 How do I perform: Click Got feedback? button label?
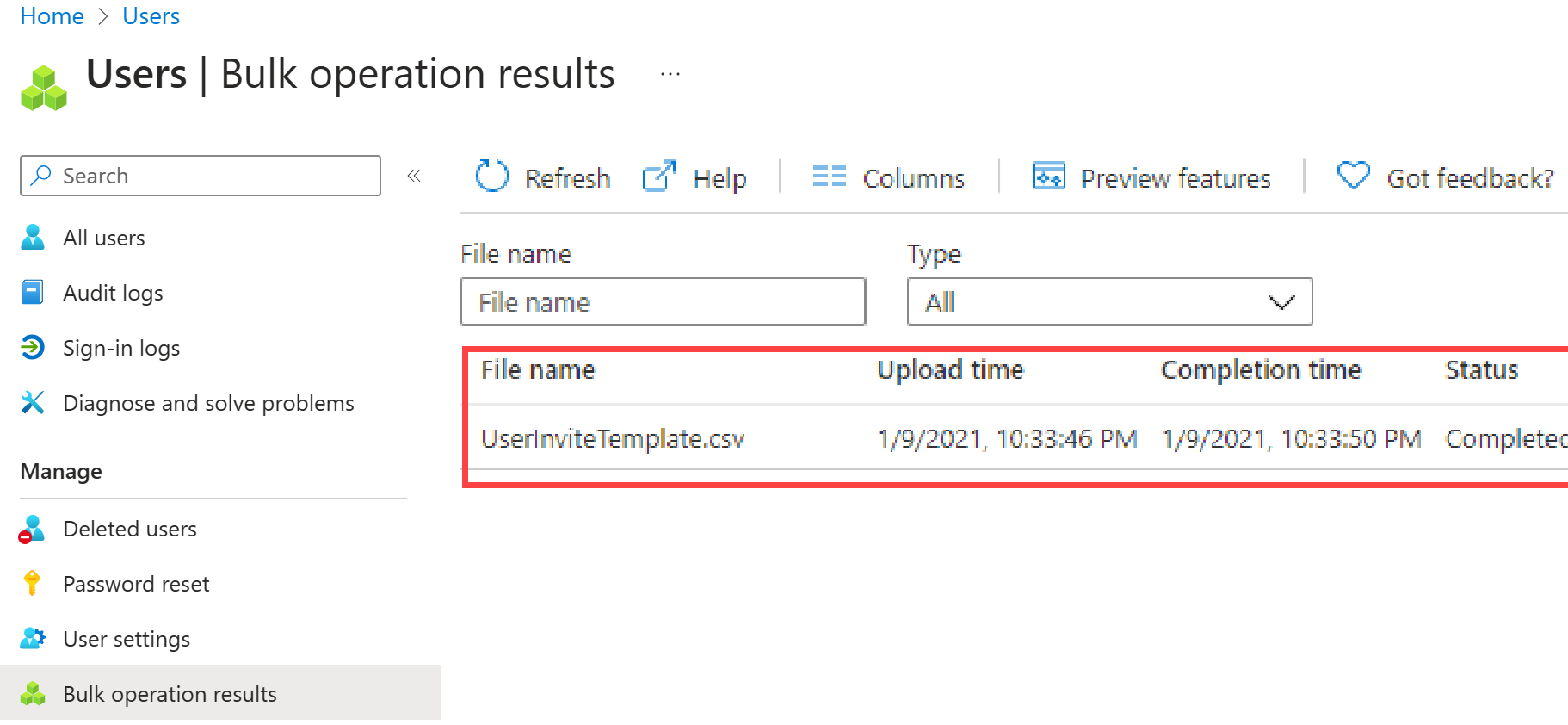click(x=1470, y=178)
